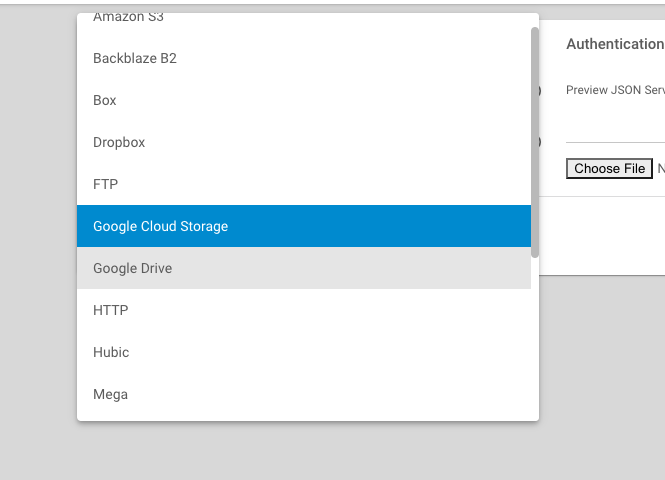Choose Google Drive in the dropdown list
The width and height of the screenshot is (665, 480).
pos(132,269)
